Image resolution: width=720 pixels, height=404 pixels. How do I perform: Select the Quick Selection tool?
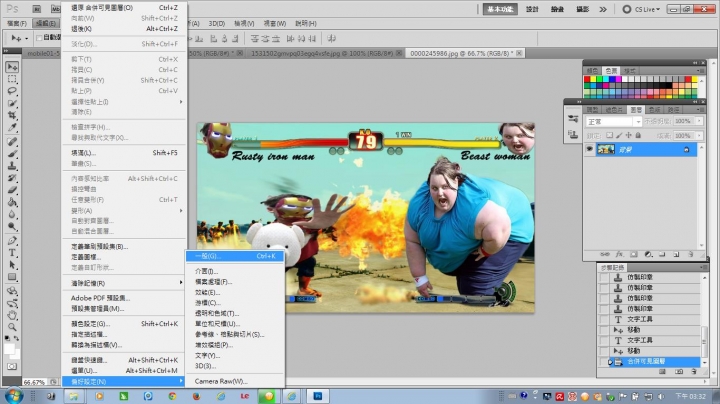[x=12, y=103]
